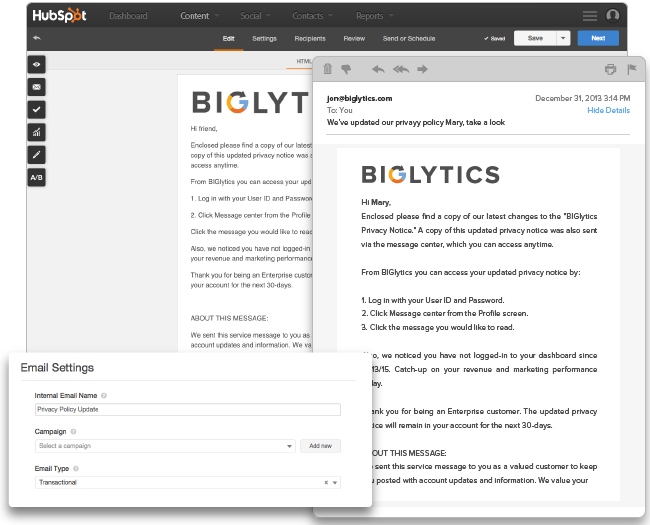Open the Social dropdown menu
The width and height of the screenshot is (650, 525).
point(255,16)
